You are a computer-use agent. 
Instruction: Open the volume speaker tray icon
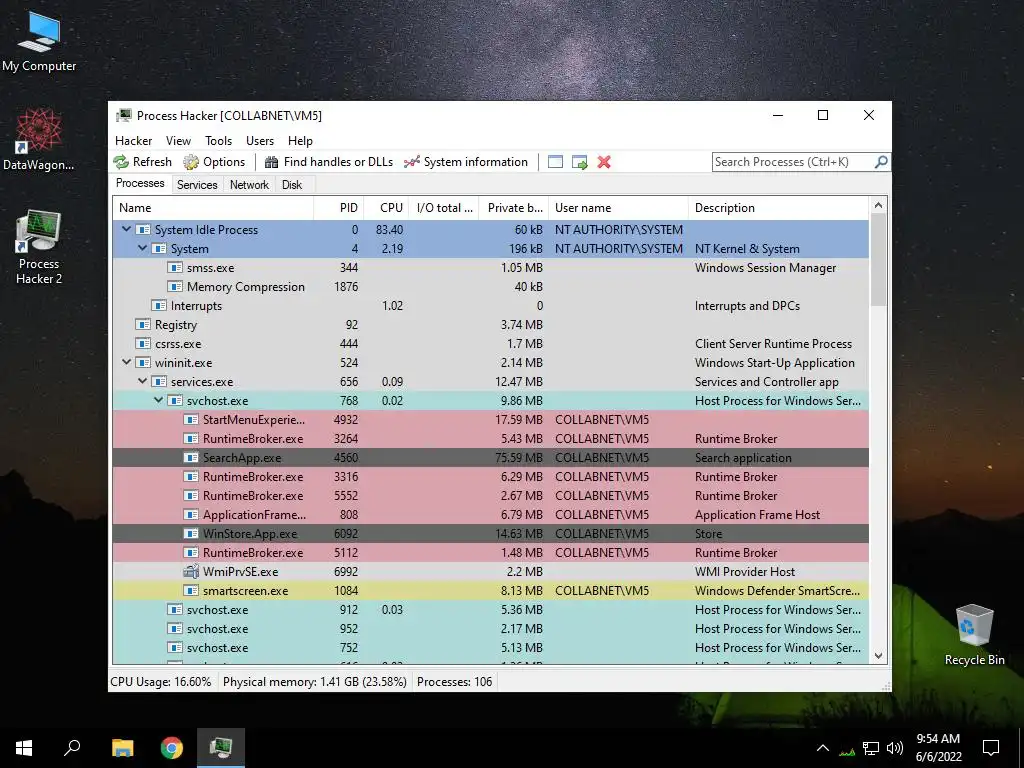pyautogui.click(x=895, y=748)
